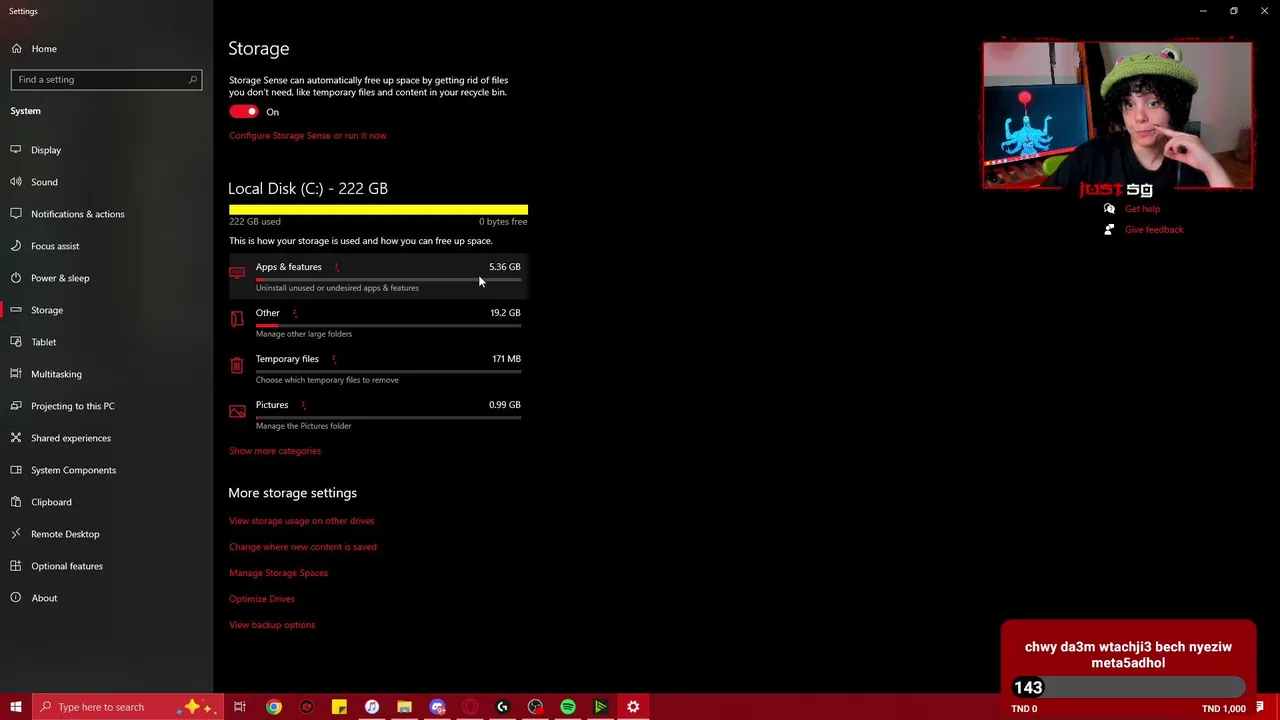Viewport: 1280px width, 720px height.
Task: Click the Tablet icon in the sidebar
Action: pyautogui.click(x=16, y=342)
